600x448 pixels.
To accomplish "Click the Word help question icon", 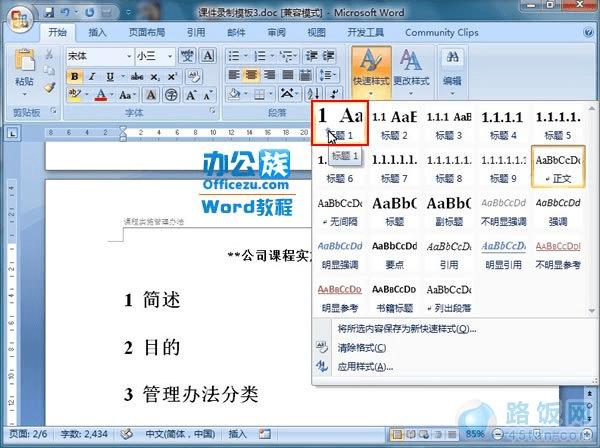I will click(589, 32).
